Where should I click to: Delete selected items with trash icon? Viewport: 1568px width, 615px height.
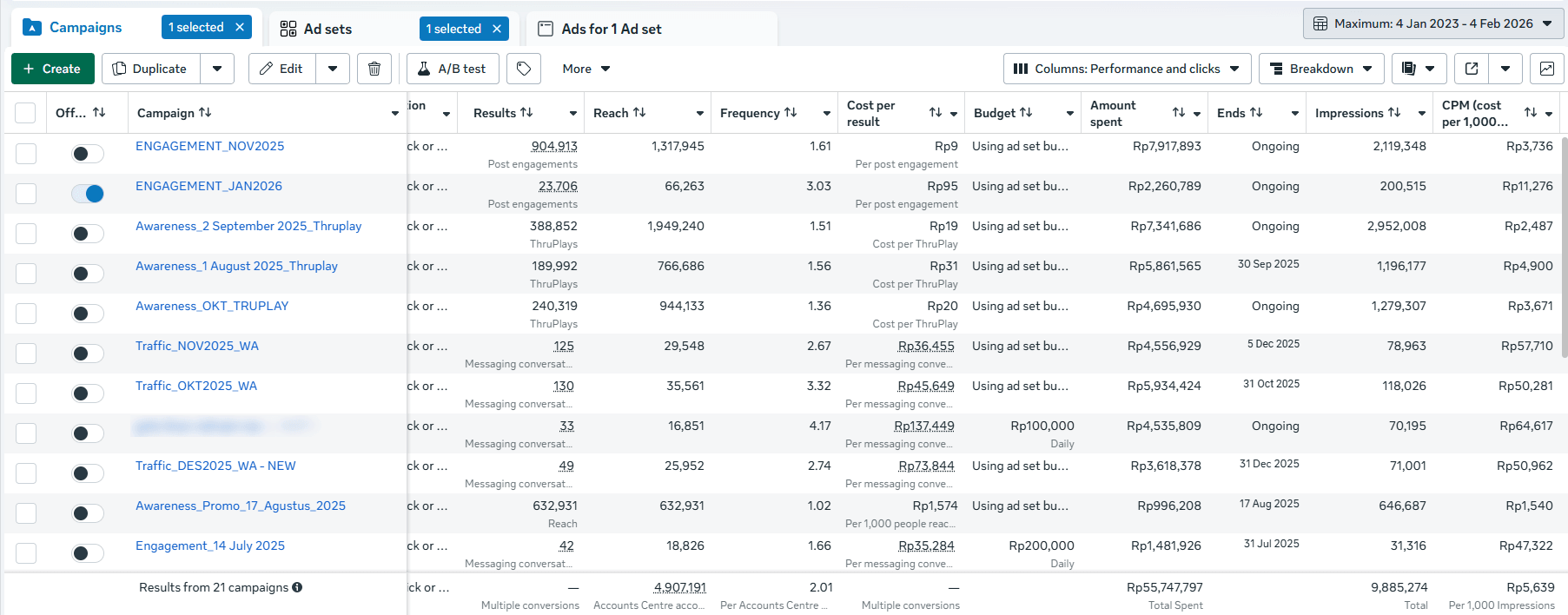[374, 69]
